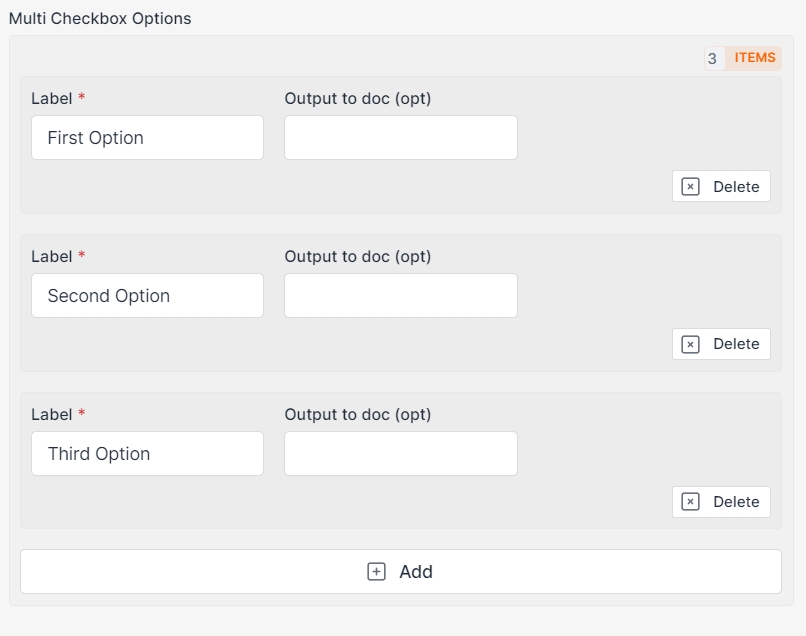Screen dimensions: 806x636
Task: Delete the First Option item
Action: point(721,187)
